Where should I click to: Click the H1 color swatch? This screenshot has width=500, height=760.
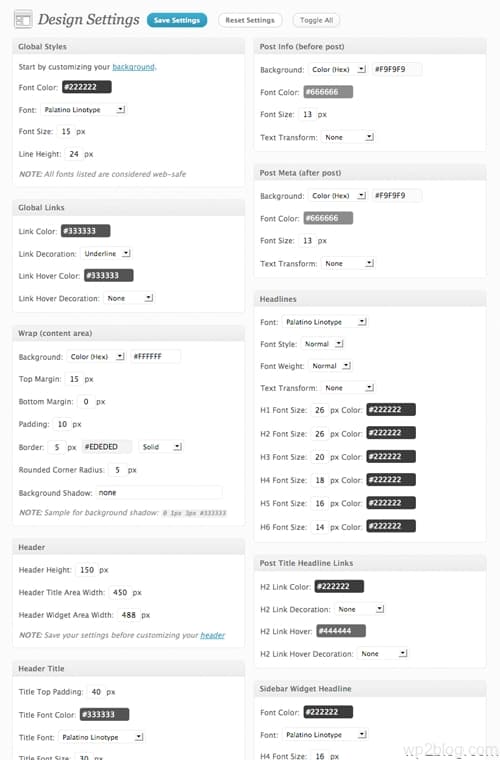(x=391, y=410)
